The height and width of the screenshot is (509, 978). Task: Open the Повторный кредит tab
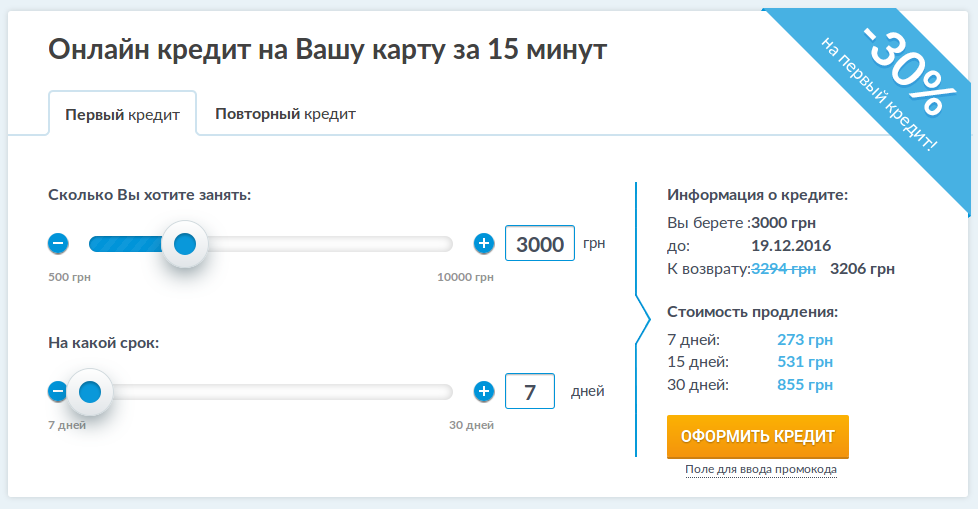tap(285, 114)
